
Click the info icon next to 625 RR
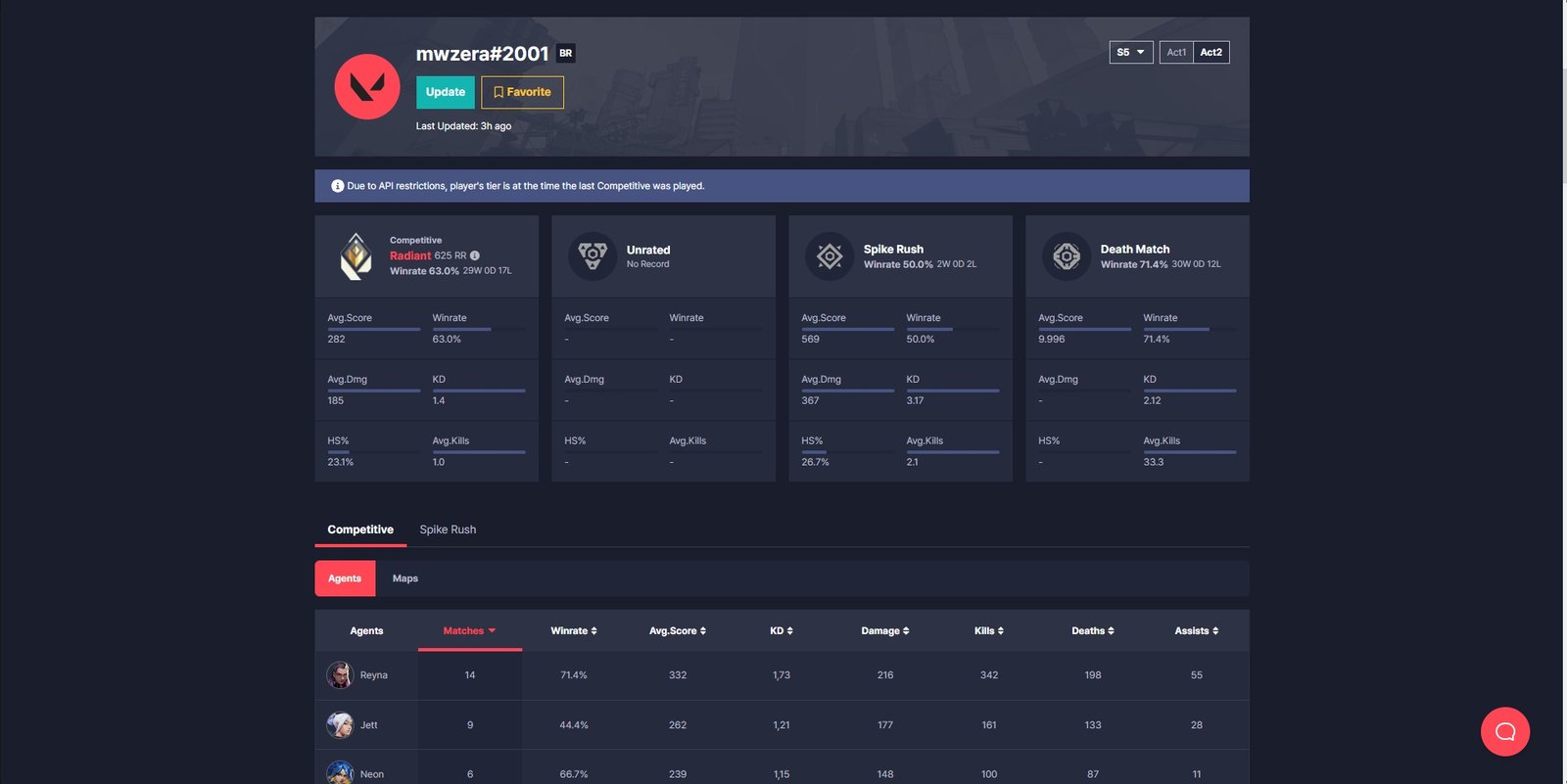tap(475, 255)
